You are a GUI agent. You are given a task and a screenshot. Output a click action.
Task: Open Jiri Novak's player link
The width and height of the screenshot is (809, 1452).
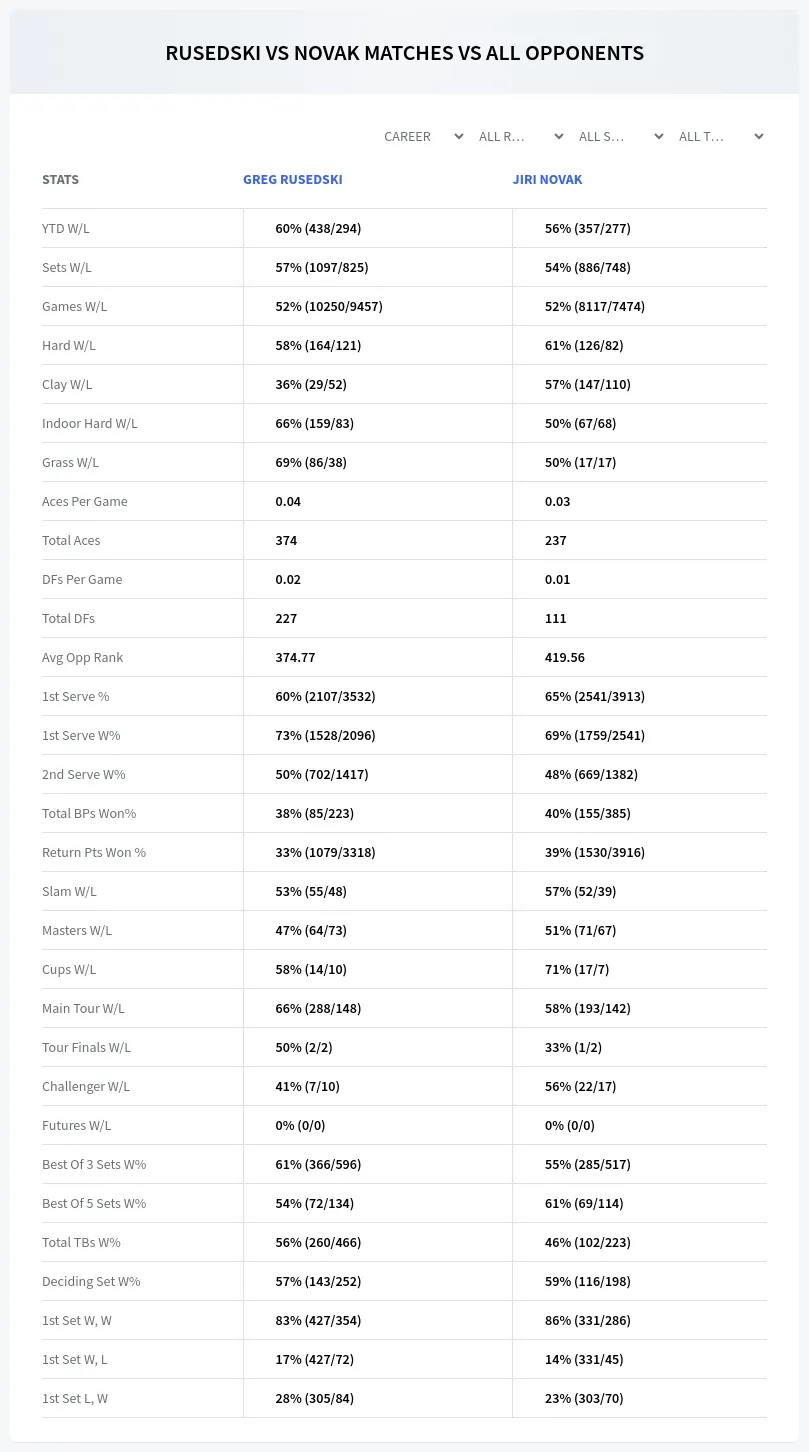(547, 180)
